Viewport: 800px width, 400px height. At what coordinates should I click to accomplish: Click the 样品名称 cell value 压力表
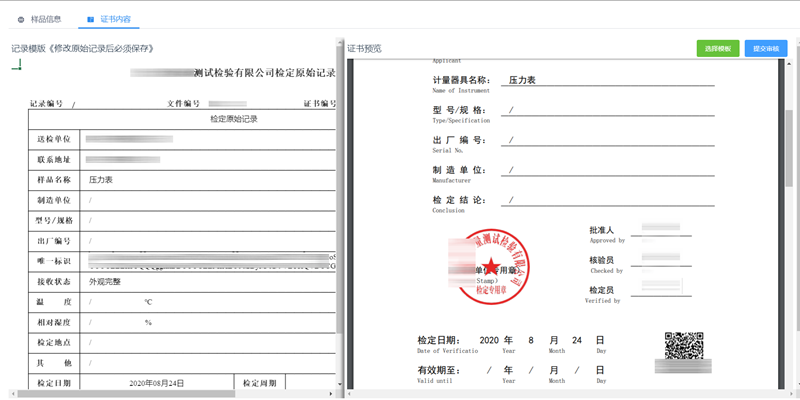pyautogui.click(x=101, y=180)
